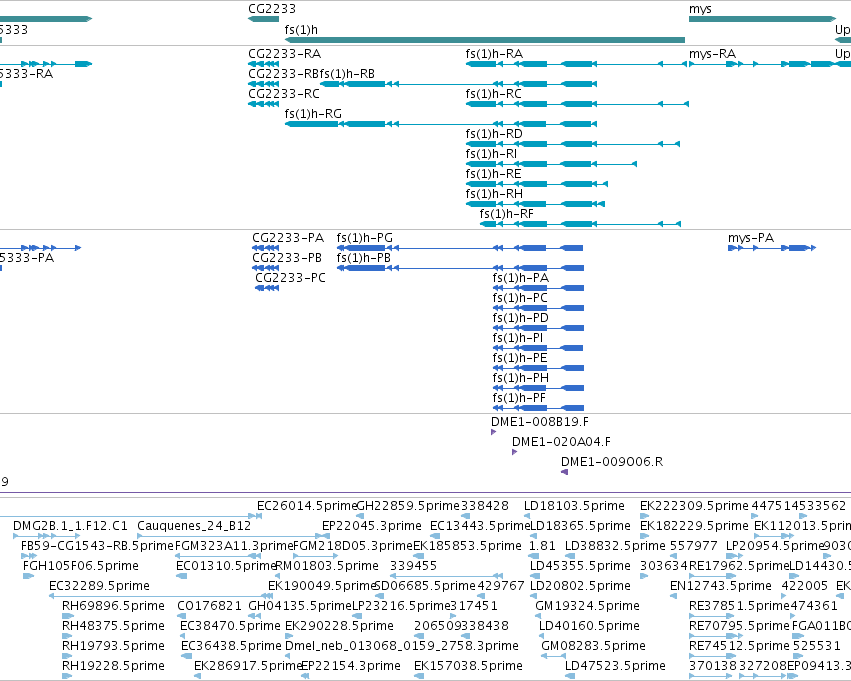This screenshot has width=851, height=681.
Task: Click the fs(1)h-RF transcript label
Action: click(507, 214)
